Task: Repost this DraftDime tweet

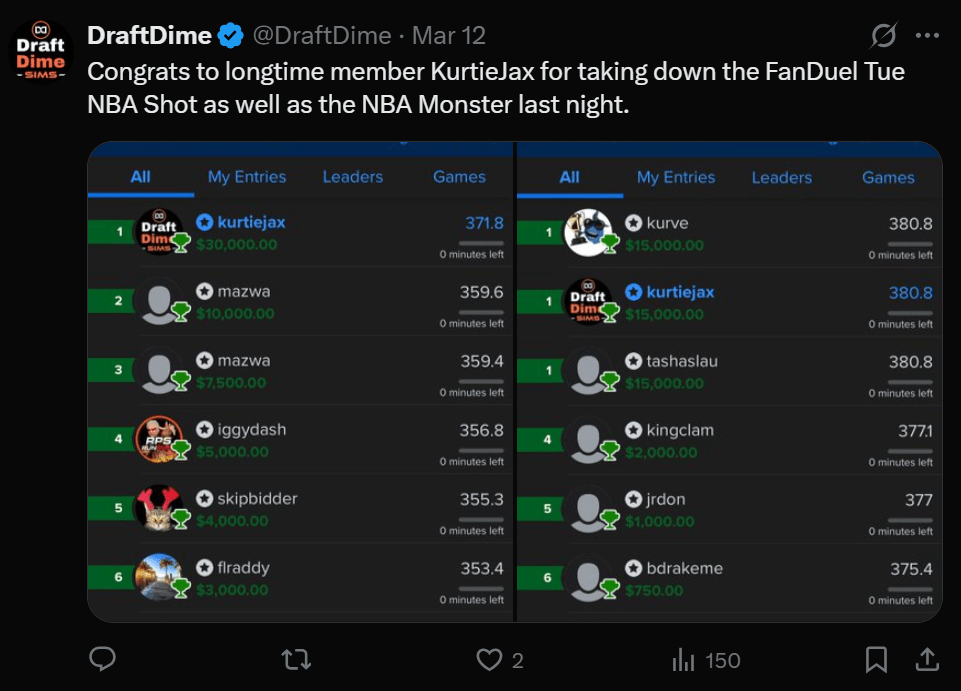Action: [296, 659]
